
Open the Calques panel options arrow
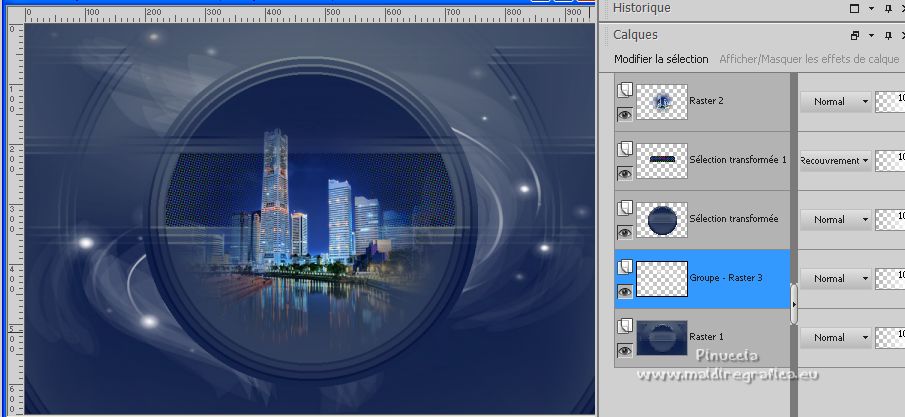click(872, 35)
